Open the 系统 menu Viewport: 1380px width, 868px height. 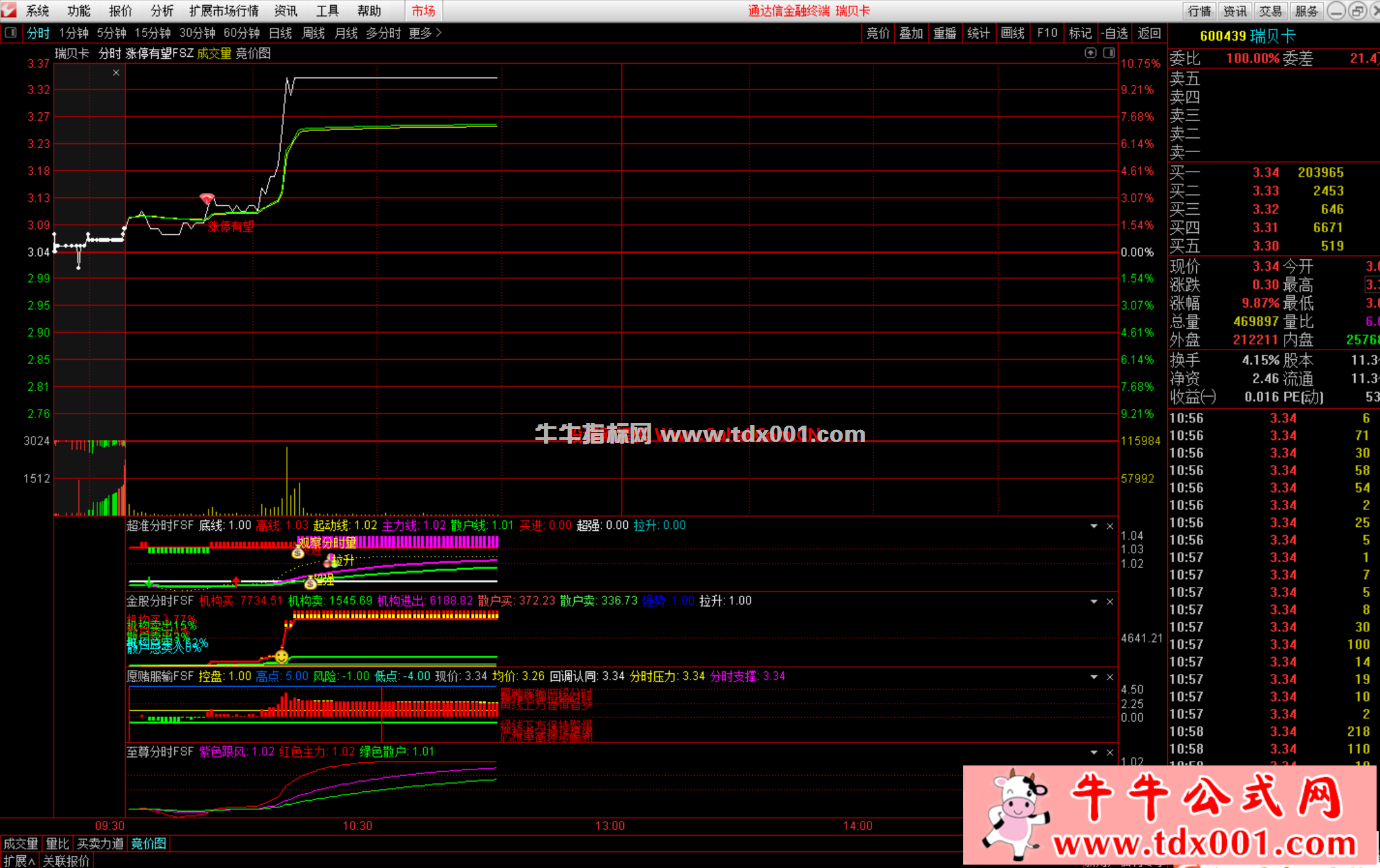click(37, 11)
